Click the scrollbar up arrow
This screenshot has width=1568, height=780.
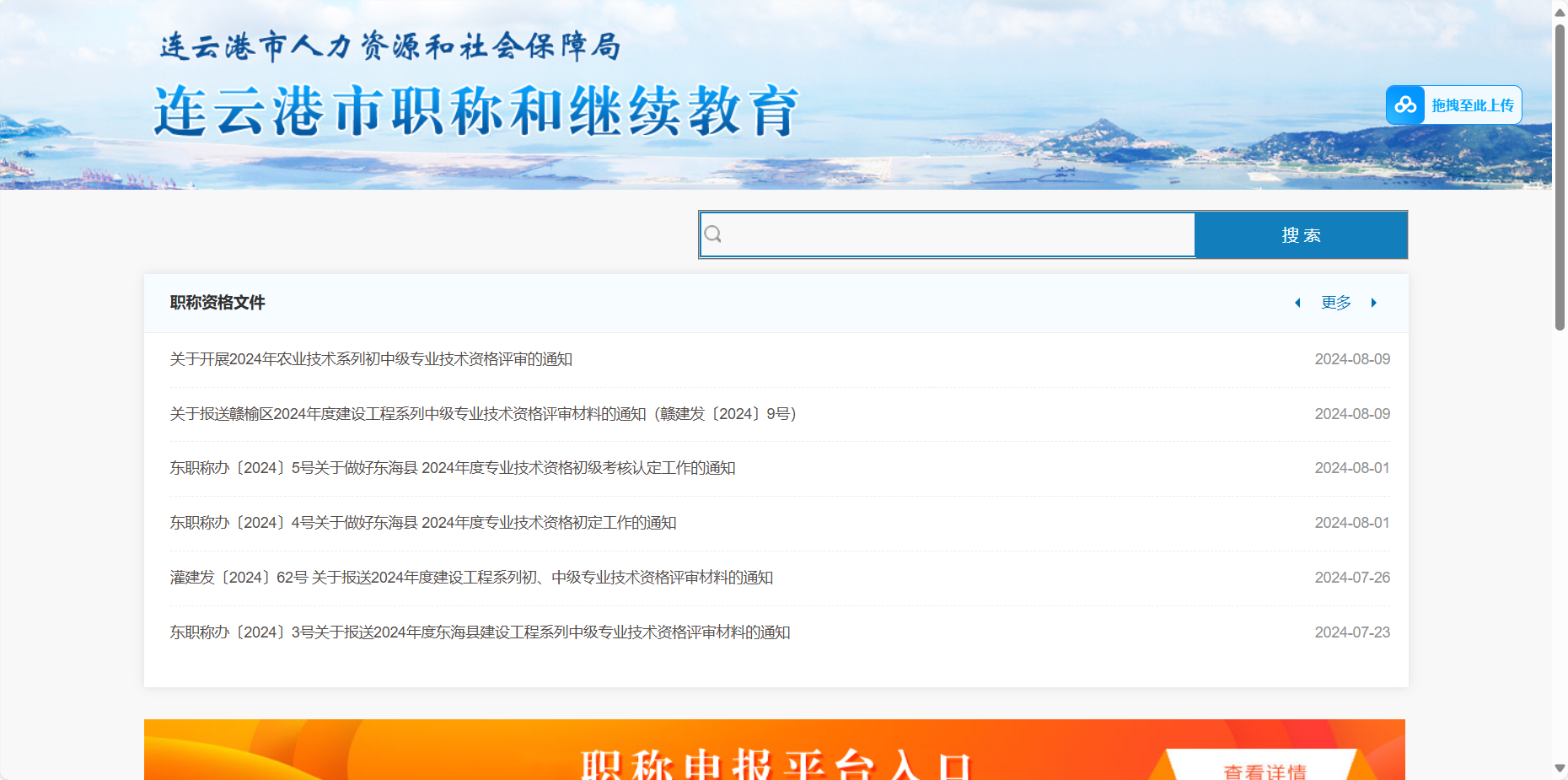coord(1560,12)
